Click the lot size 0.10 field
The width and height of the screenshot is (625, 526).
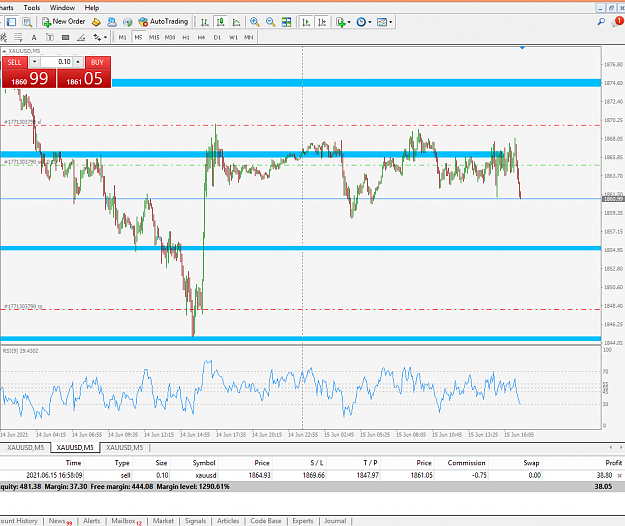pos(56,62)
